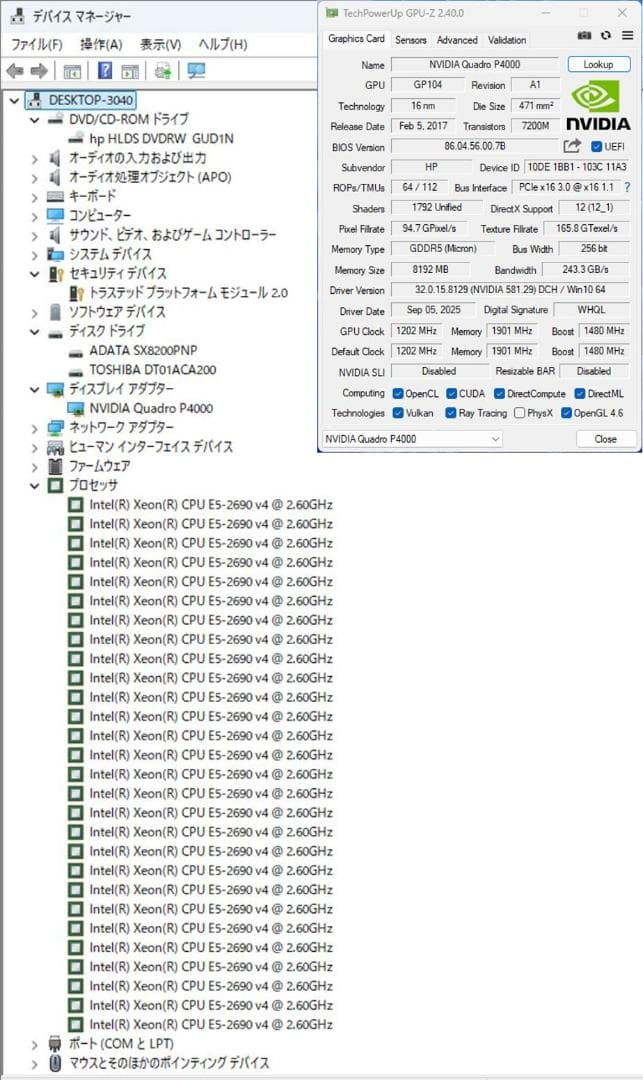Select the security devices category icon
This screenshot has width=643, height=1080.
click(x=56, y=273)
